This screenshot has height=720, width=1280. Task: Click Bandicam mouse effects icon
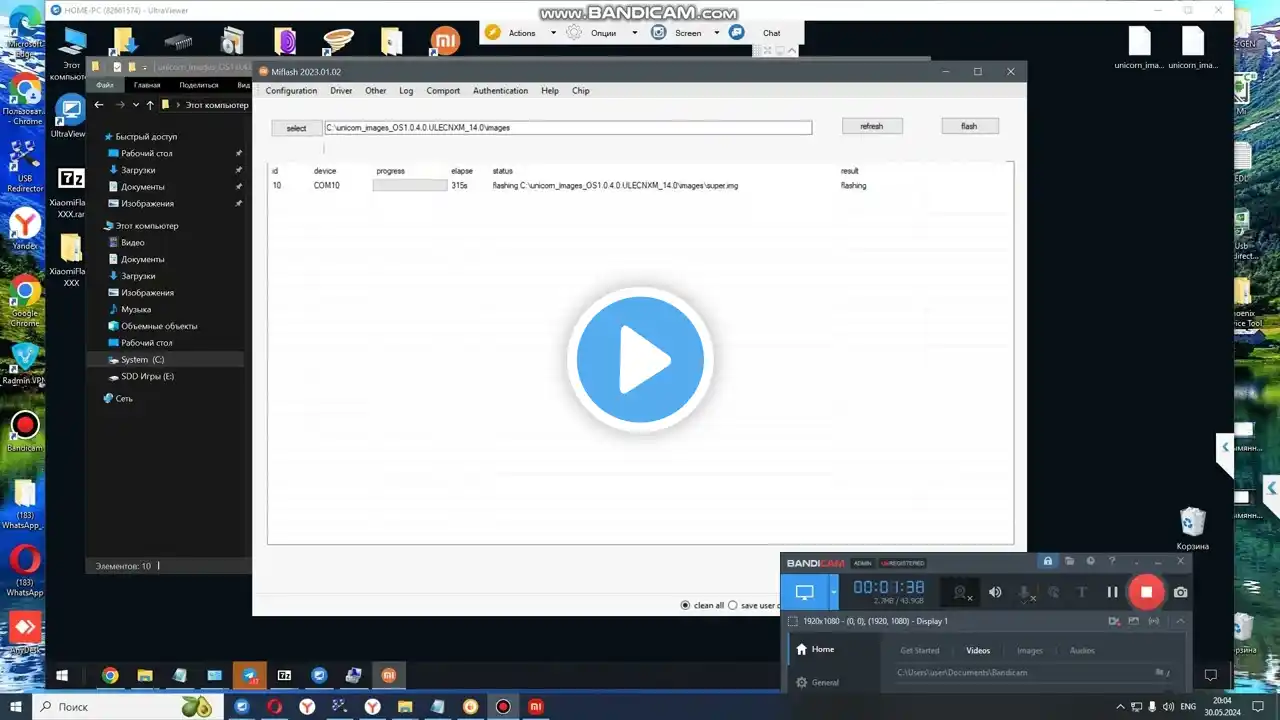1053,592
